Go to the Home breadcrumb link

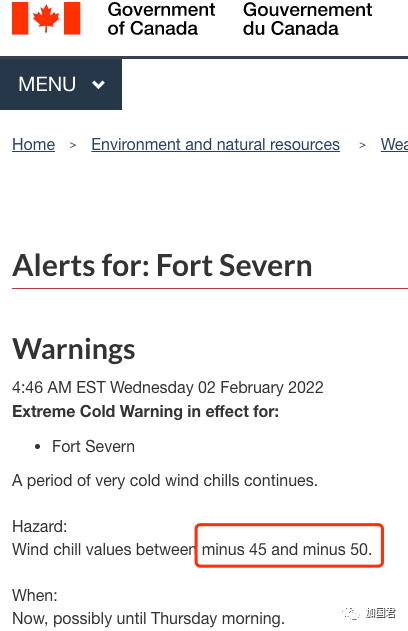[x=33, y=144]
